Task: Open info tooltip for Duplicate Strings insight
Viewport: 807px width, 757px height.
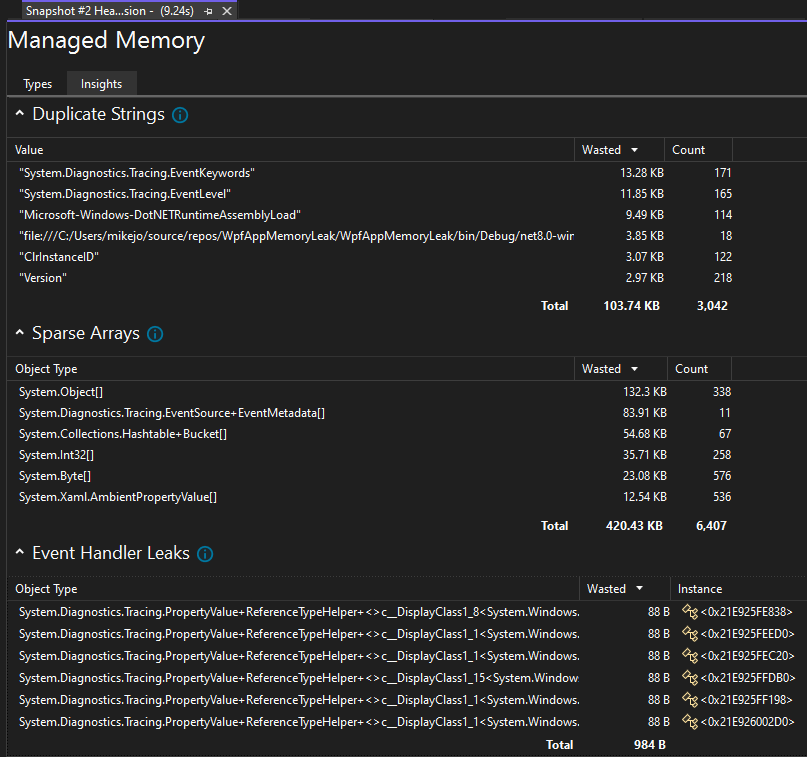Action: 180,115
